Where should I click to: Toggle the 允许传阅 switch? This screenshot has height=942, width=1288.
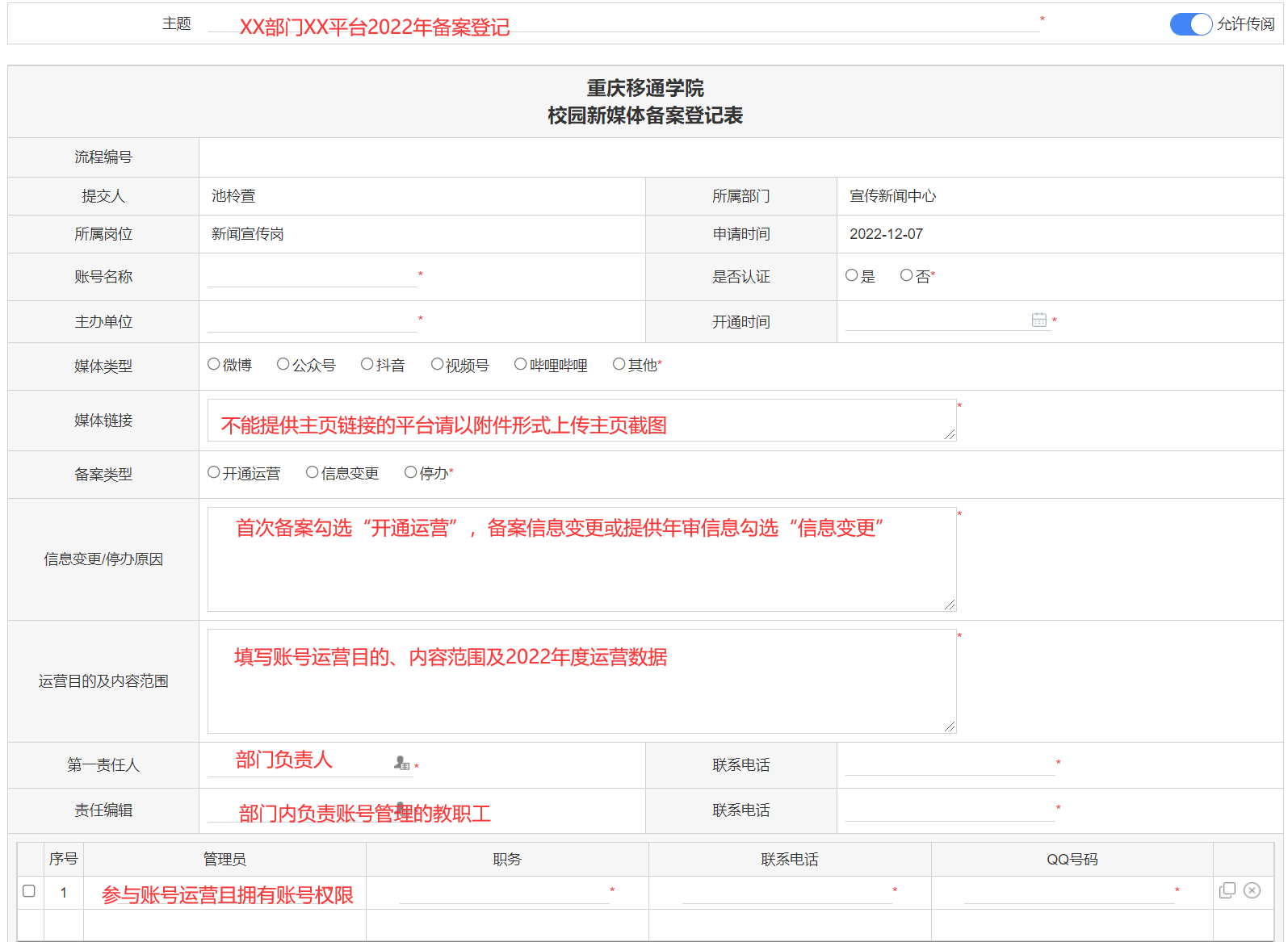[x=1190, y=24]
